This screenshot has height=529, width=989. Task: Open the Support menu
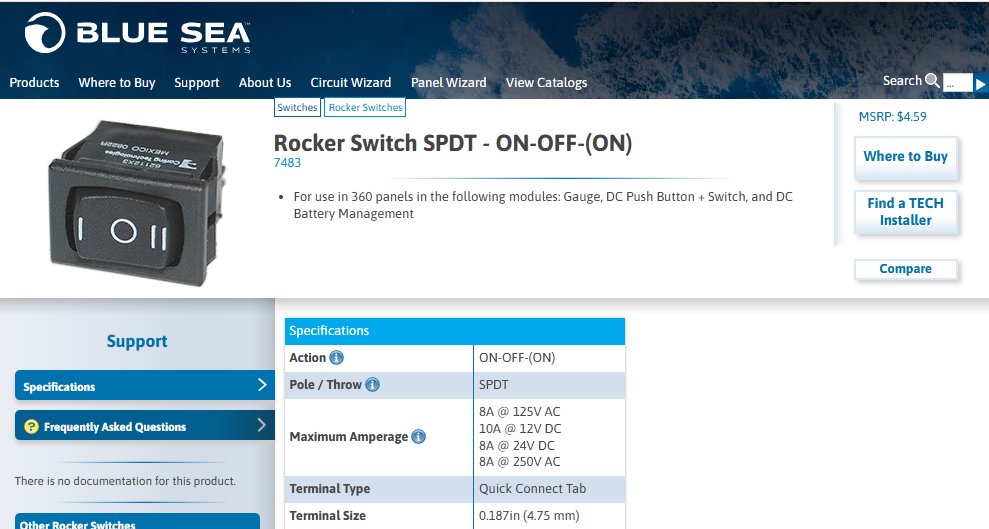pyautogui.click(x=197, y=83)
